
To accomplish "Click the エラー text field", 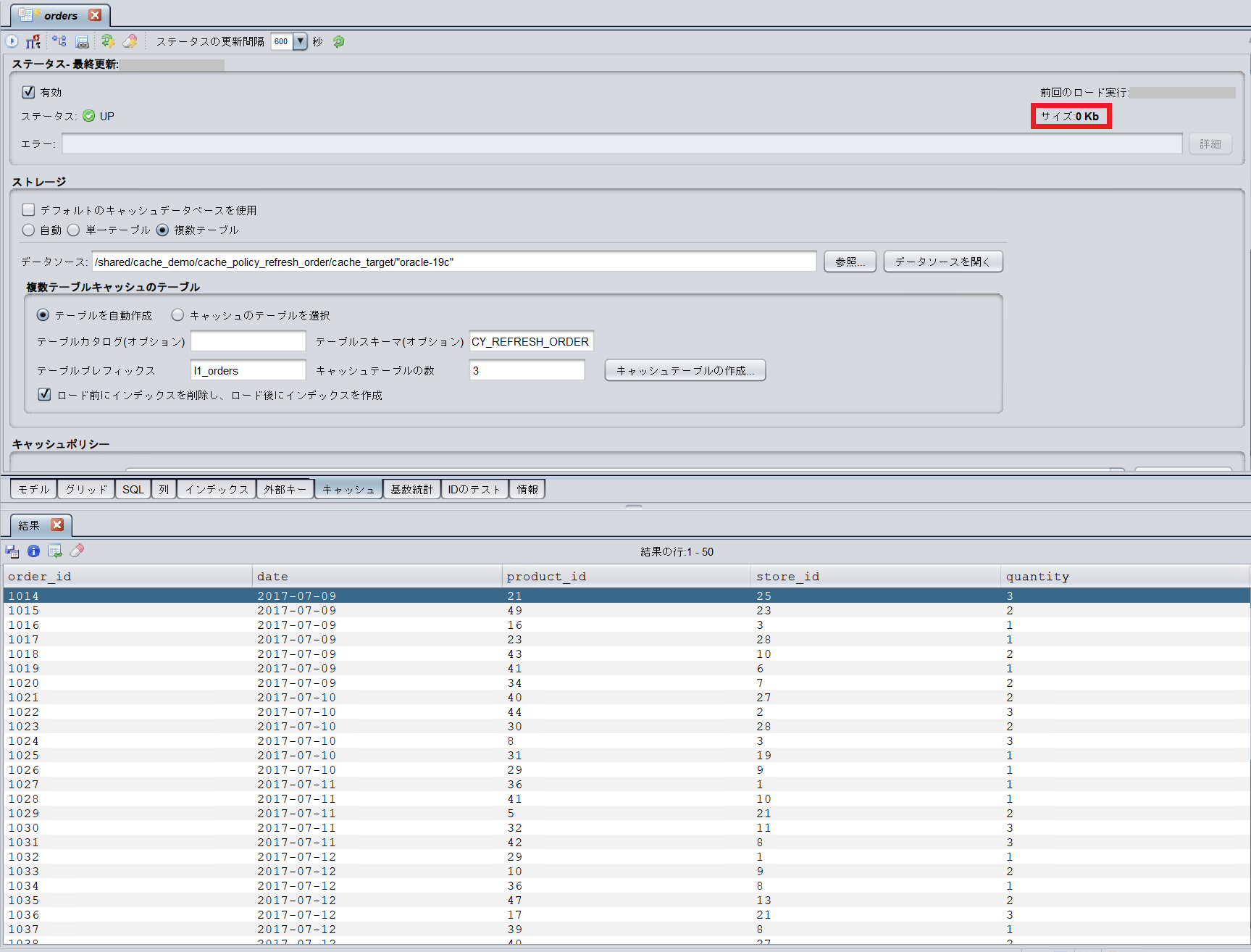I will coord(622,144).
